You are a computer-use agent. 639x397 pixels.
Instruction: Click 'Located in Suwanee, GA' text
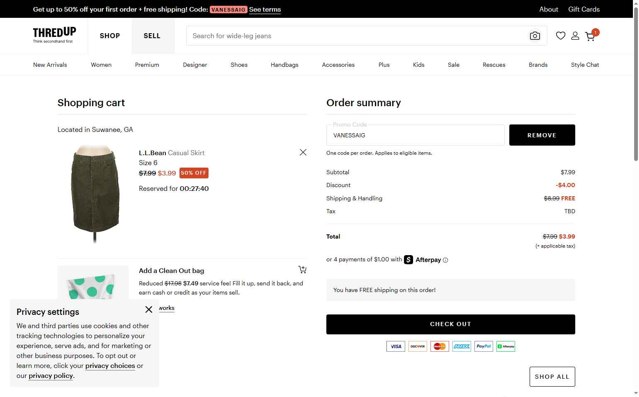(x=95, y=130)
